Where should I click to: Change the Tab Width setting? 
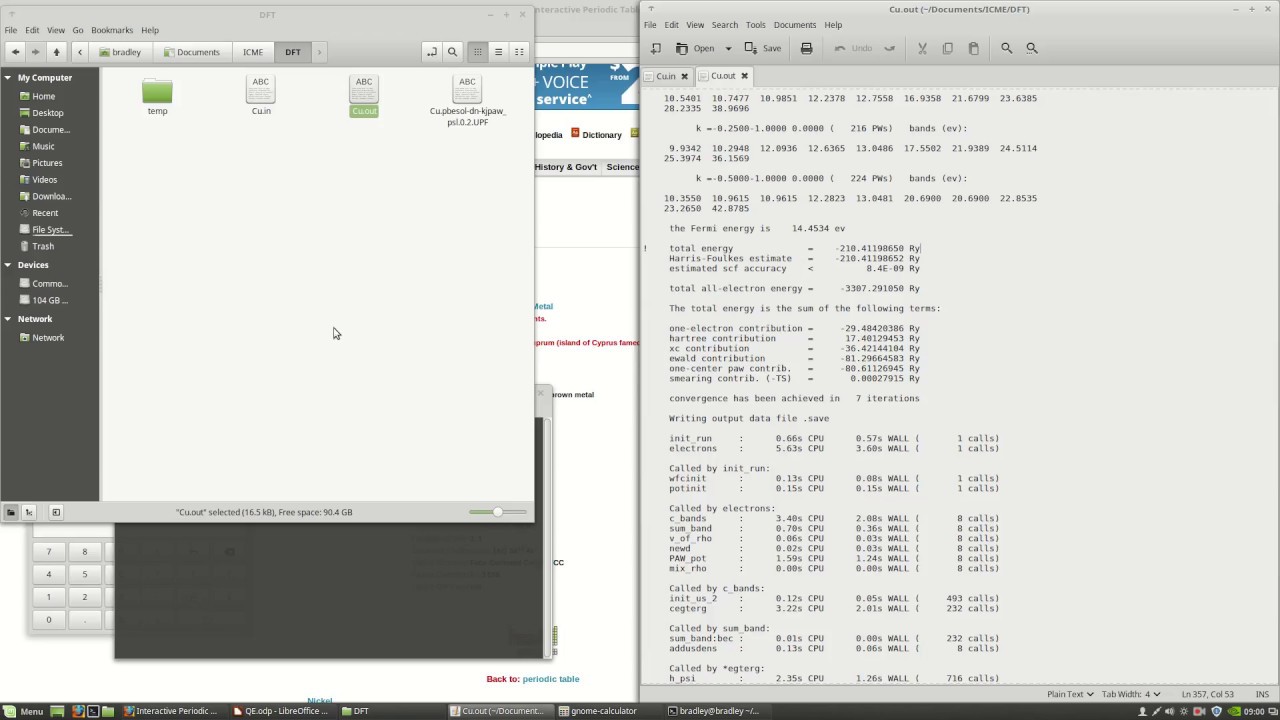coord(1133,694)
